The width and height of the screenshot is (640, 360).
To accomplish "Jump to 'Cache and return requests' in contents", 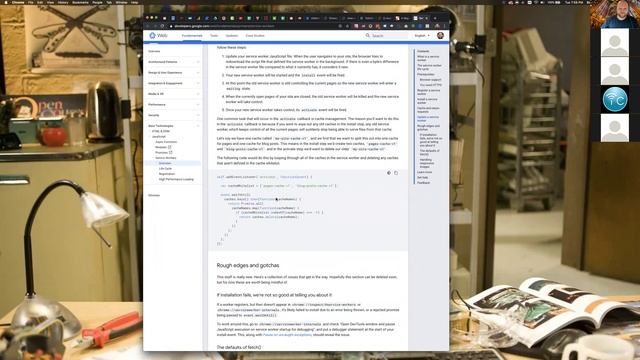I will tap(428, 110).
